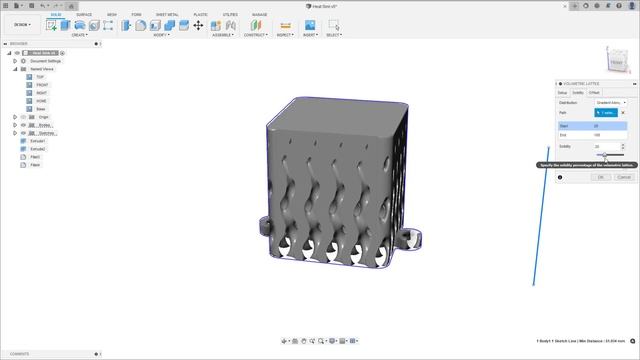Select the Combine tool in Modify
640x360 pixels.
click(169, 25)
